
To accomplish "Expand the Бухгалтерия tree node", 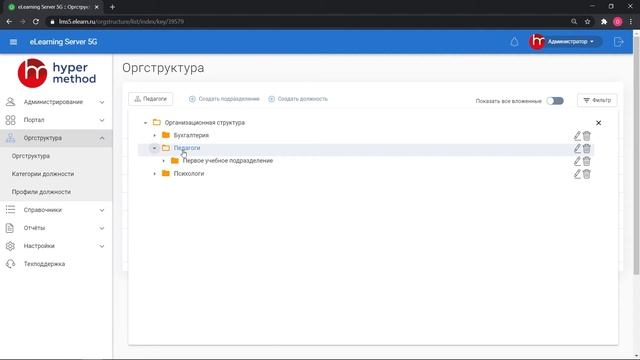I will (154, 135).
